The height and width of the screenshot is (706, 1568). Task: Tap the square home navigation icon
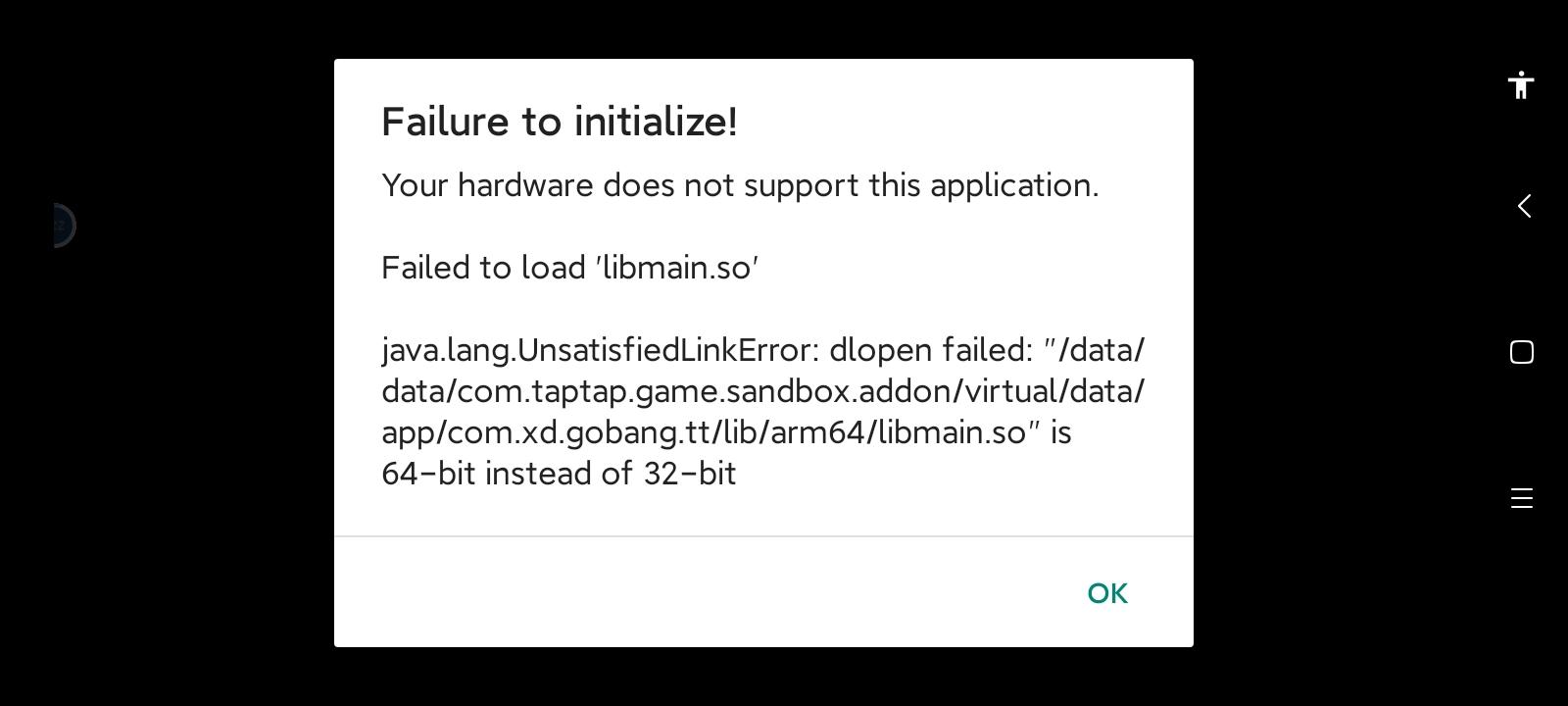click(1521, 352)
